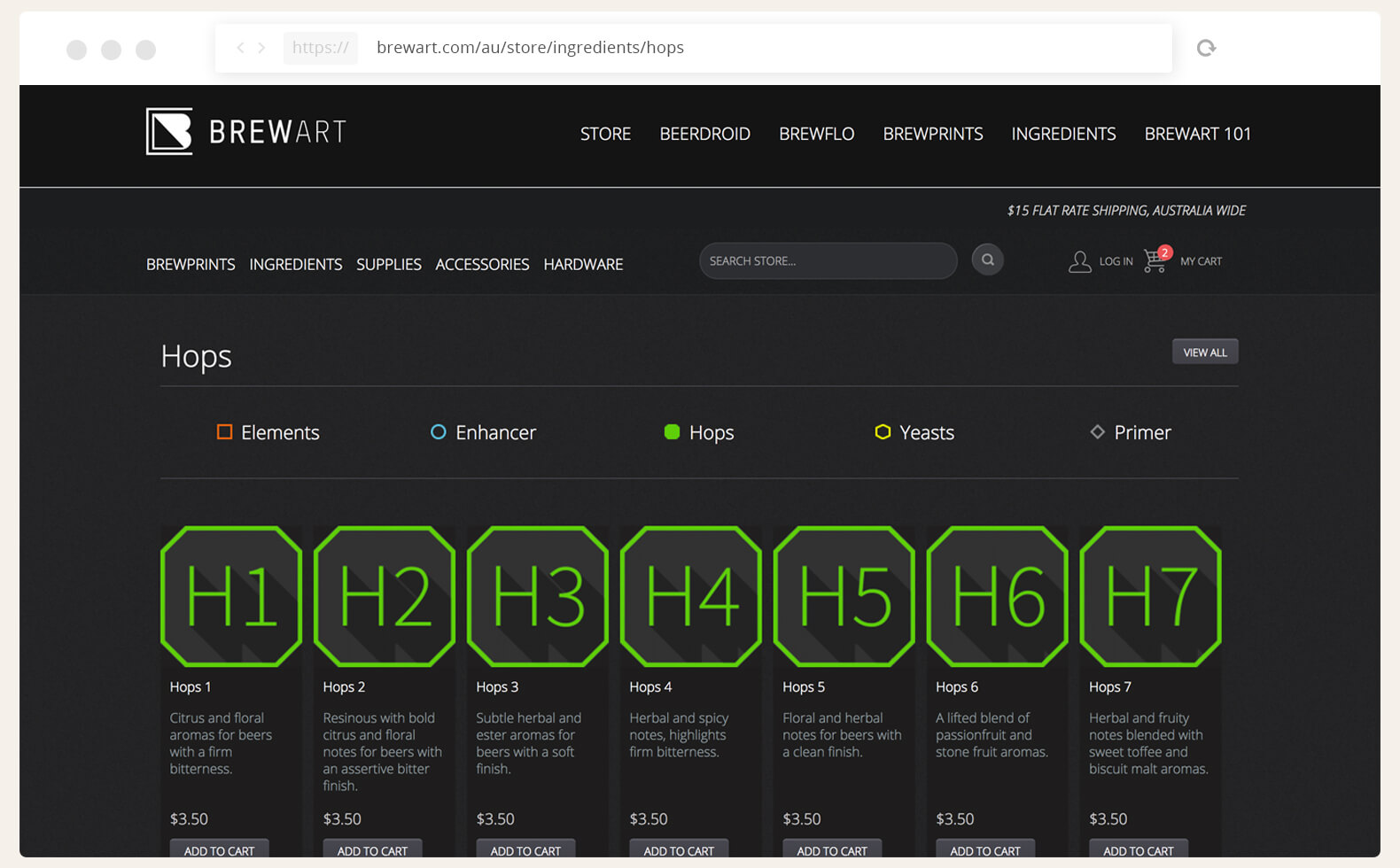Open the Hops 3 product title

pos(497,686)
